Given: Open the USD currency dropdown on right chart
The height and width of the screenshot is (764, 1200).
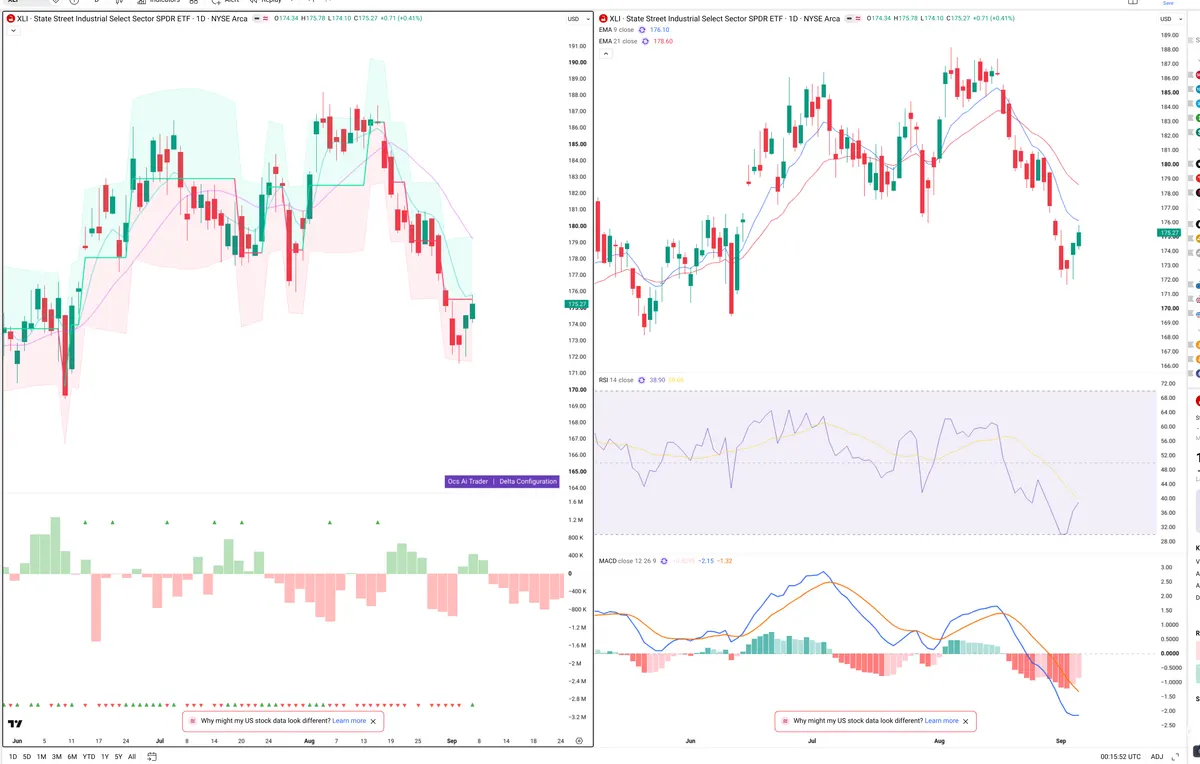Looking at the screenshot, I should coord(1169,19).
